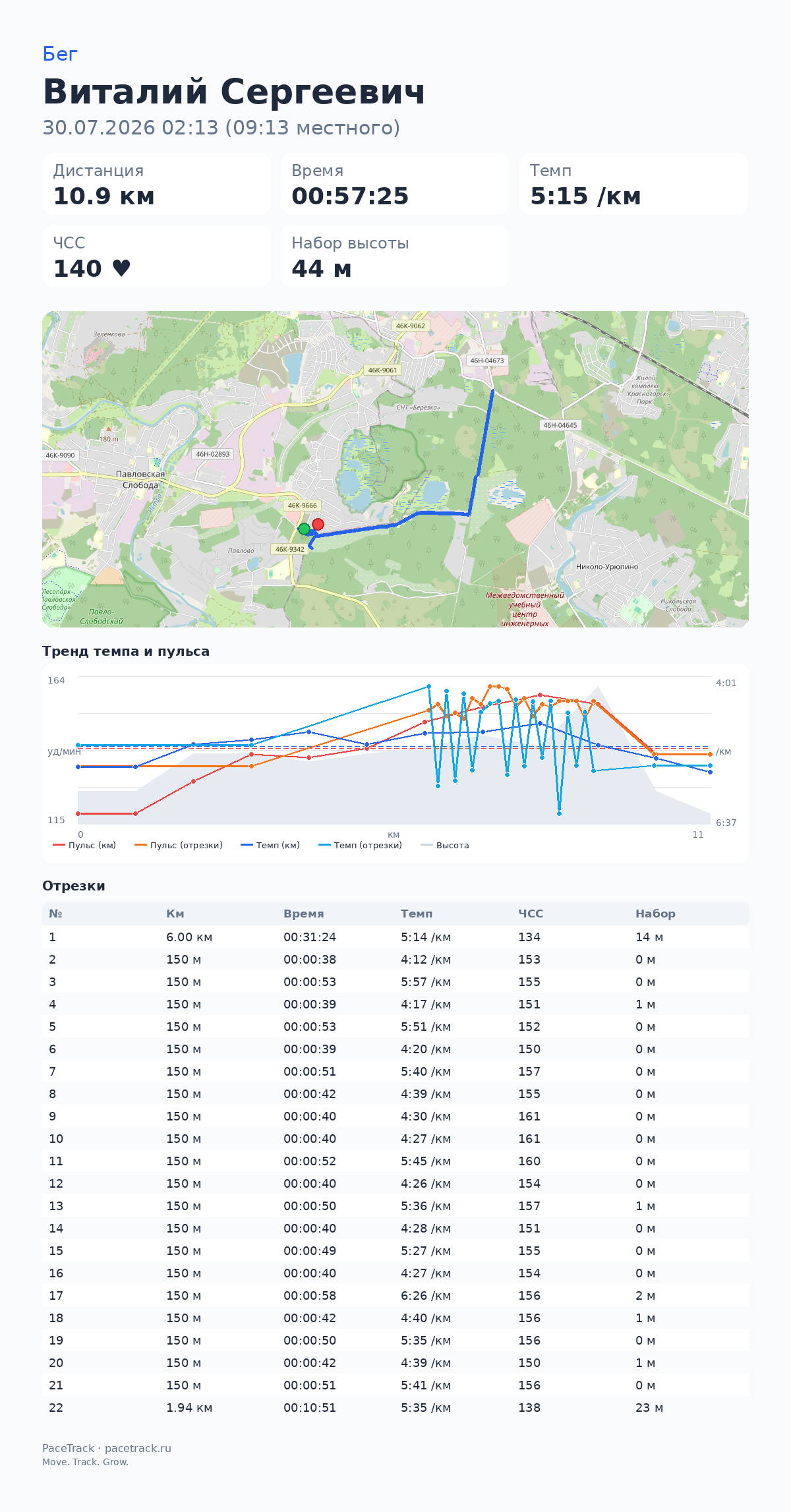The height and width of the screenshot is (1512, 791).
Task: Click heart rate 138 in row 22
Action: click(529, 1408)
